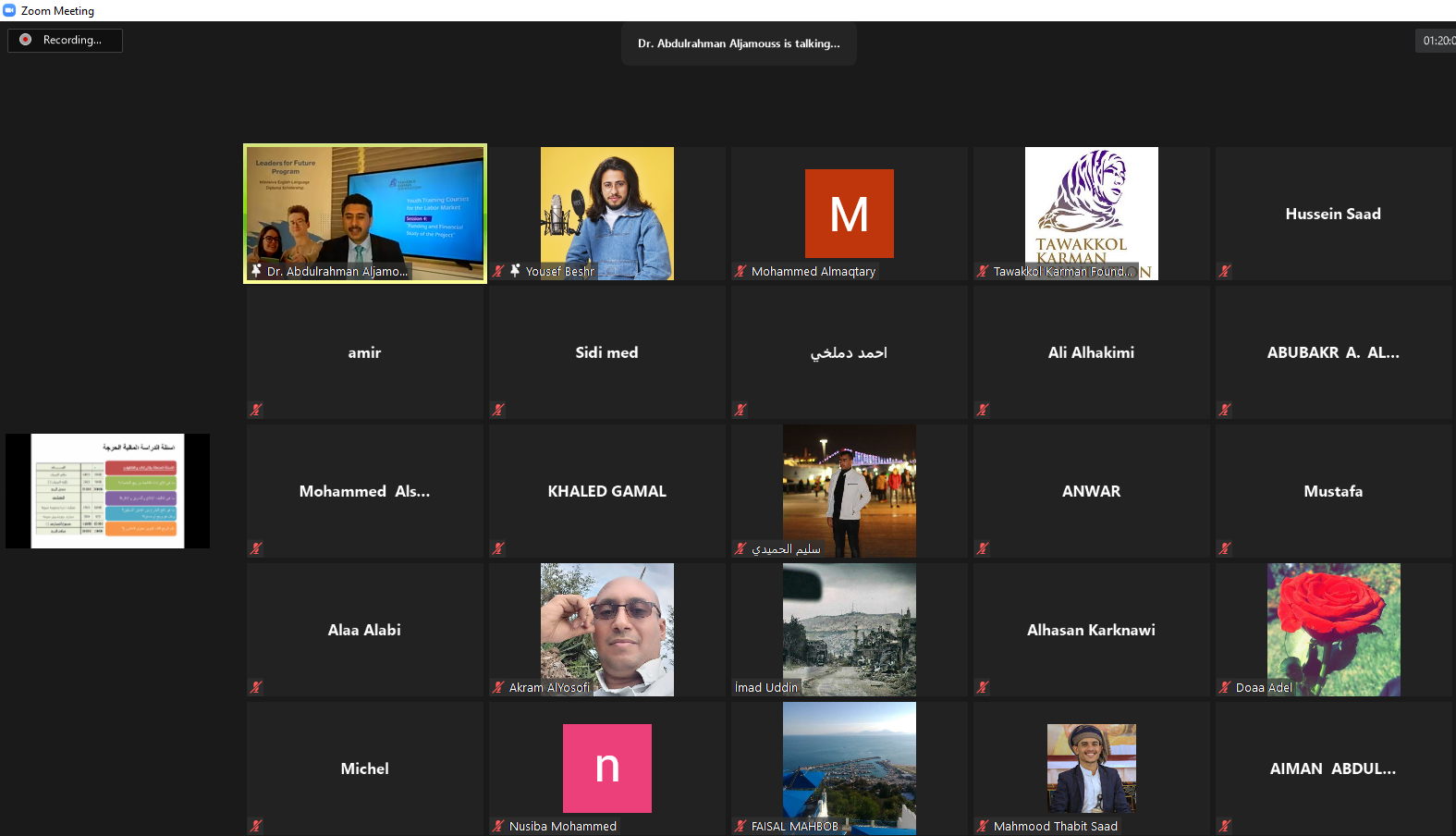Viewport: 1456px width, 836px height.
Task: Click the muted mic icon on Michel's tile
Action: click(x=256, y=826)
